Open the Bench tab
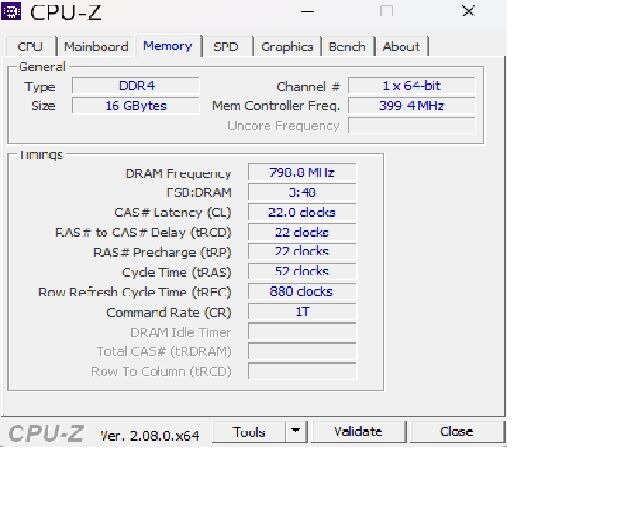Viewport: 625px width, 530px height. (x=347, y=47)
